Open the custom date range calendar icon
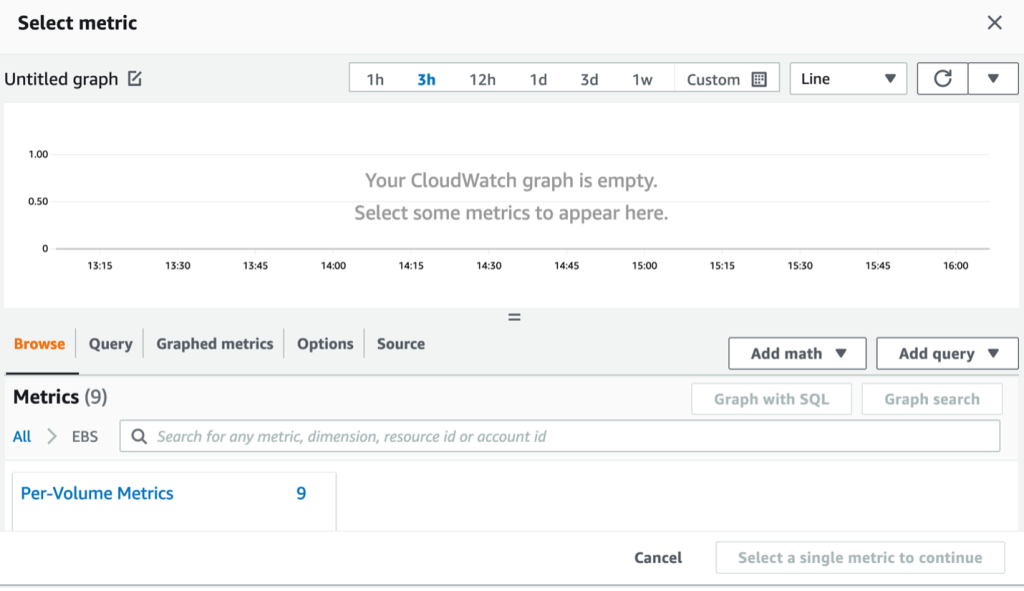1024x591 pixels. point(757,78)
